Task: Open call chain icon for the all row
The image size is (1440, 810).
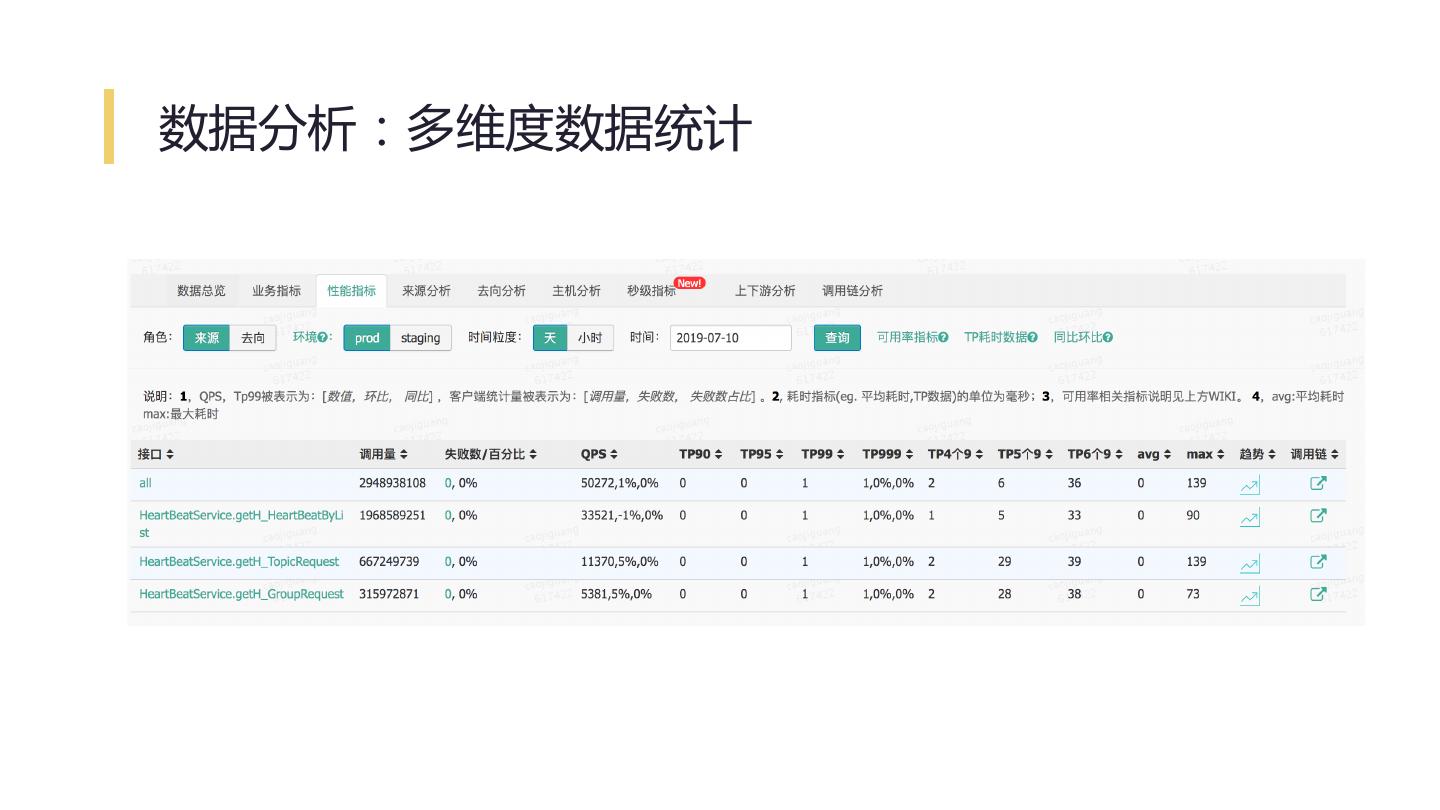Action: [1318, 484]
